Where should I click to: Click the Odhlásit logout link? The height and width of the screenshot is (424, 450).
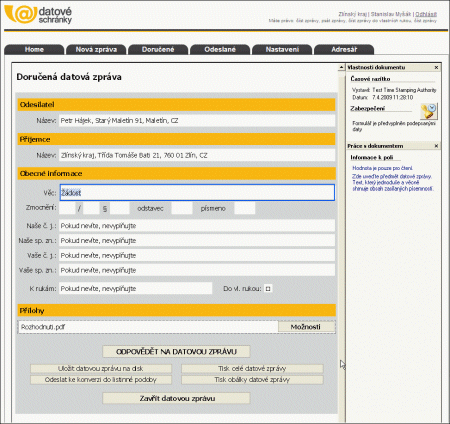pos(426,14)
